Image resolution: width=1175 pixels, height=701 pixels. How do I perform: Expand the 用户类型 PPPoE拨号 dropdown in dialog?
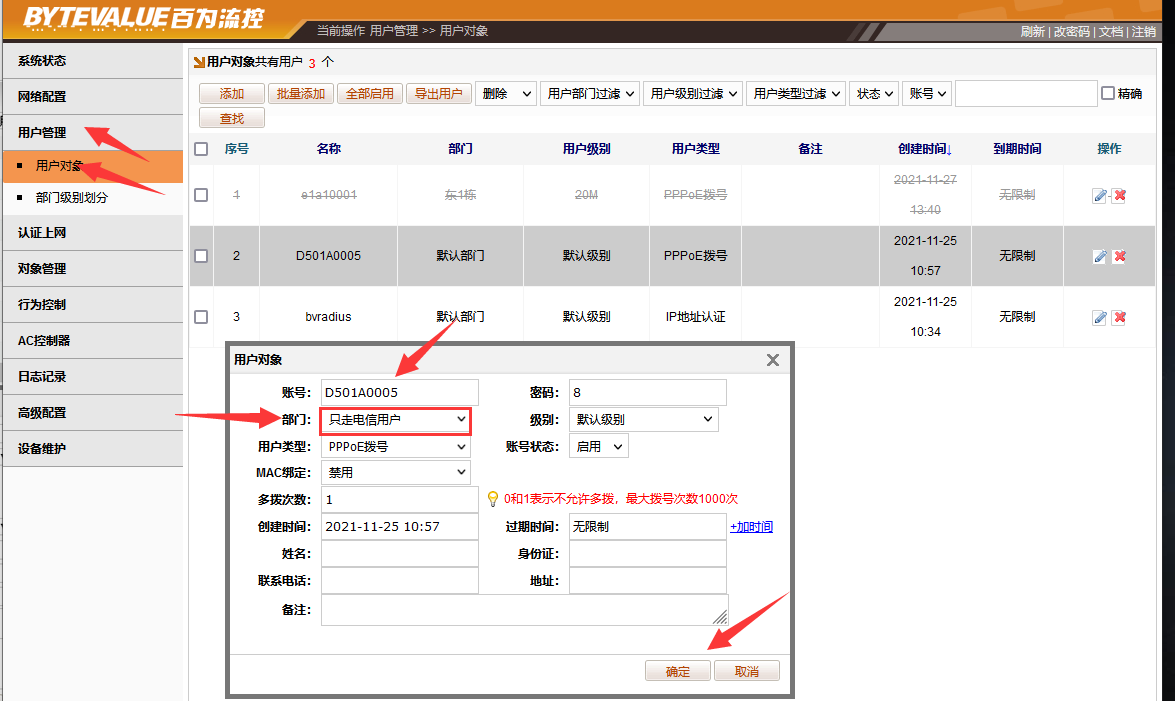pos(396,447)
